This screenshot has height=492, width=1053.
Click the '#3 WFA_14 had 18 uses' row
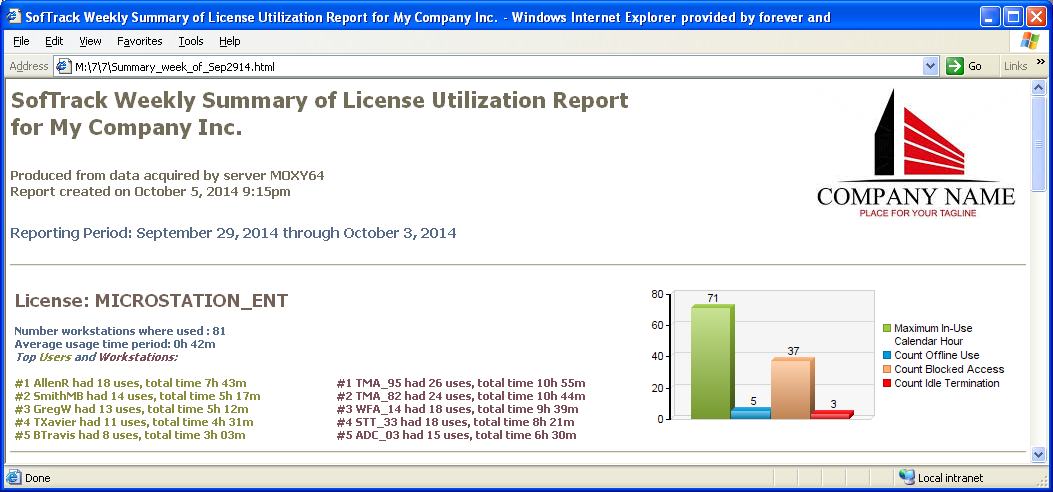pos(457,409)
